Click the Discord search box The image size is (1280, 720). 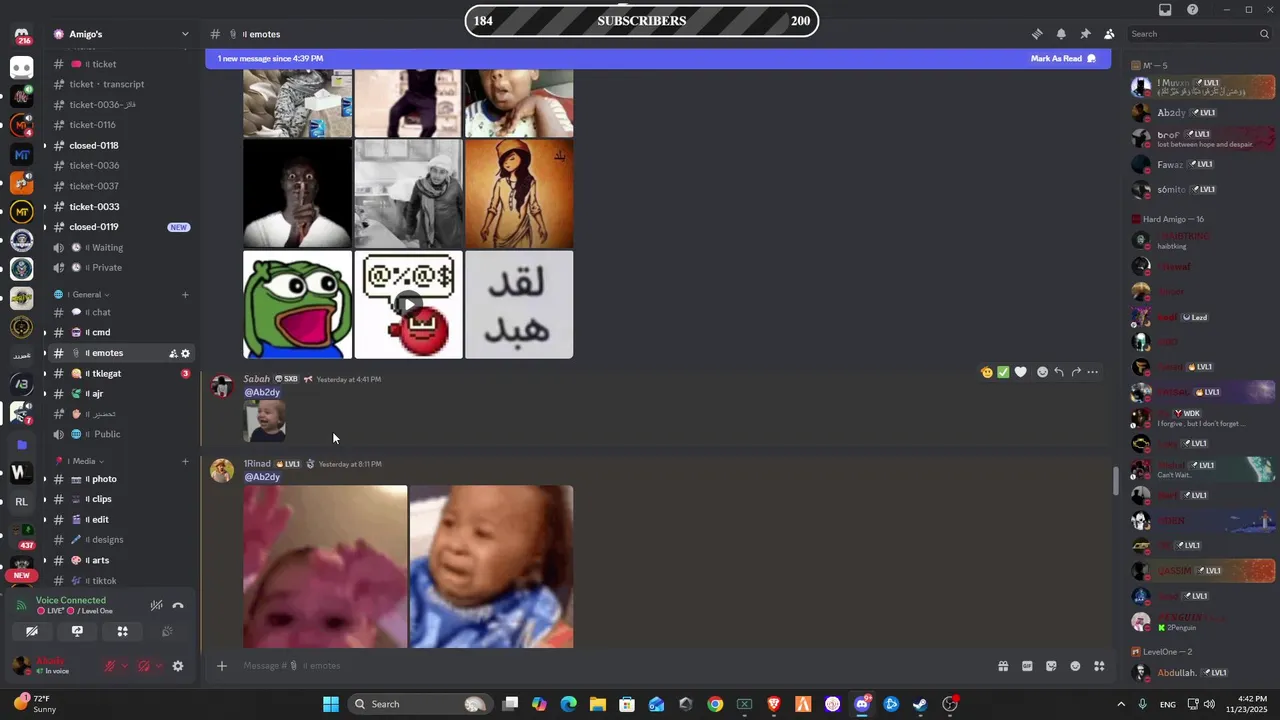1200,34
